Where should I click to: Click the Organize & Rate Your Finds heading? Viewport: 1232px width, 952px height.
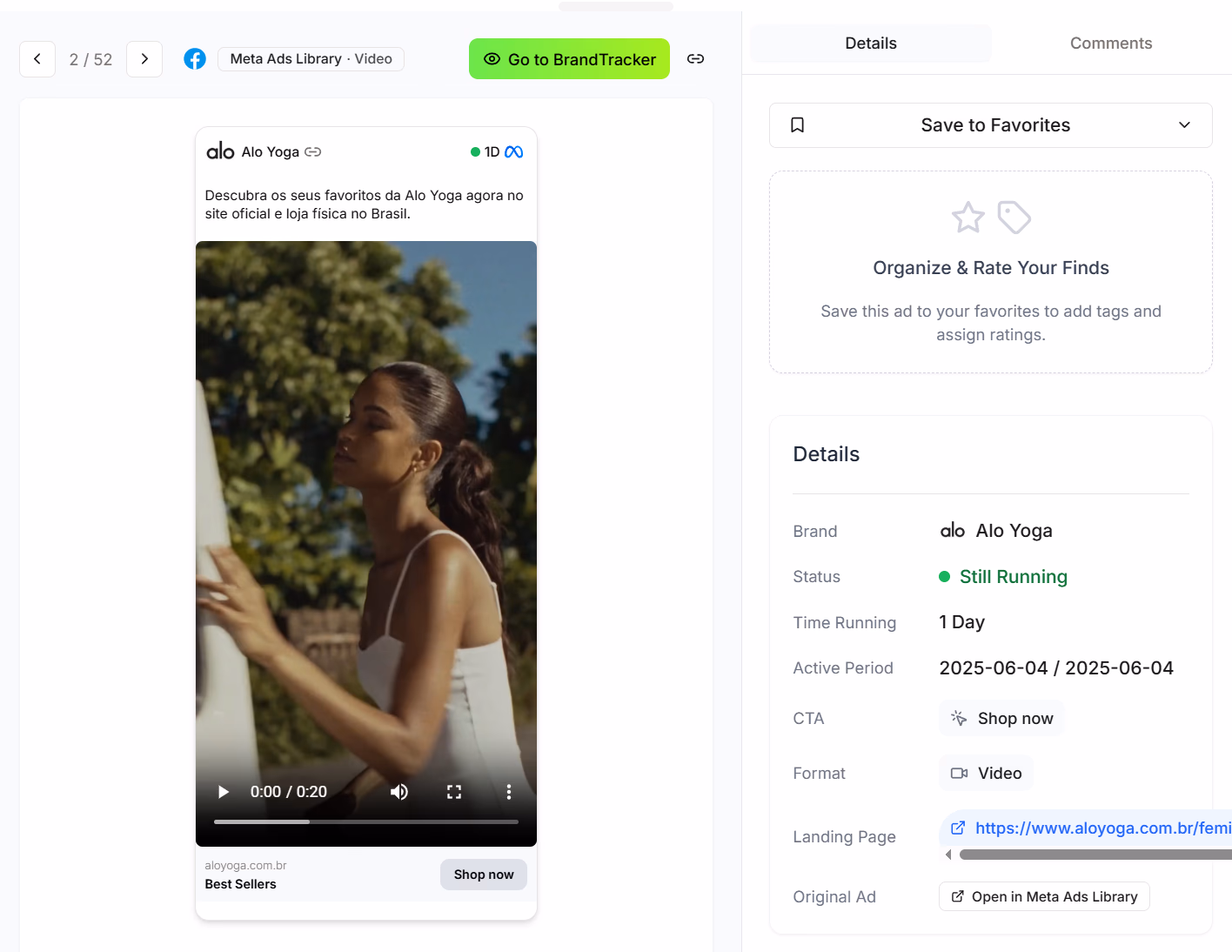tap(991, 268)
